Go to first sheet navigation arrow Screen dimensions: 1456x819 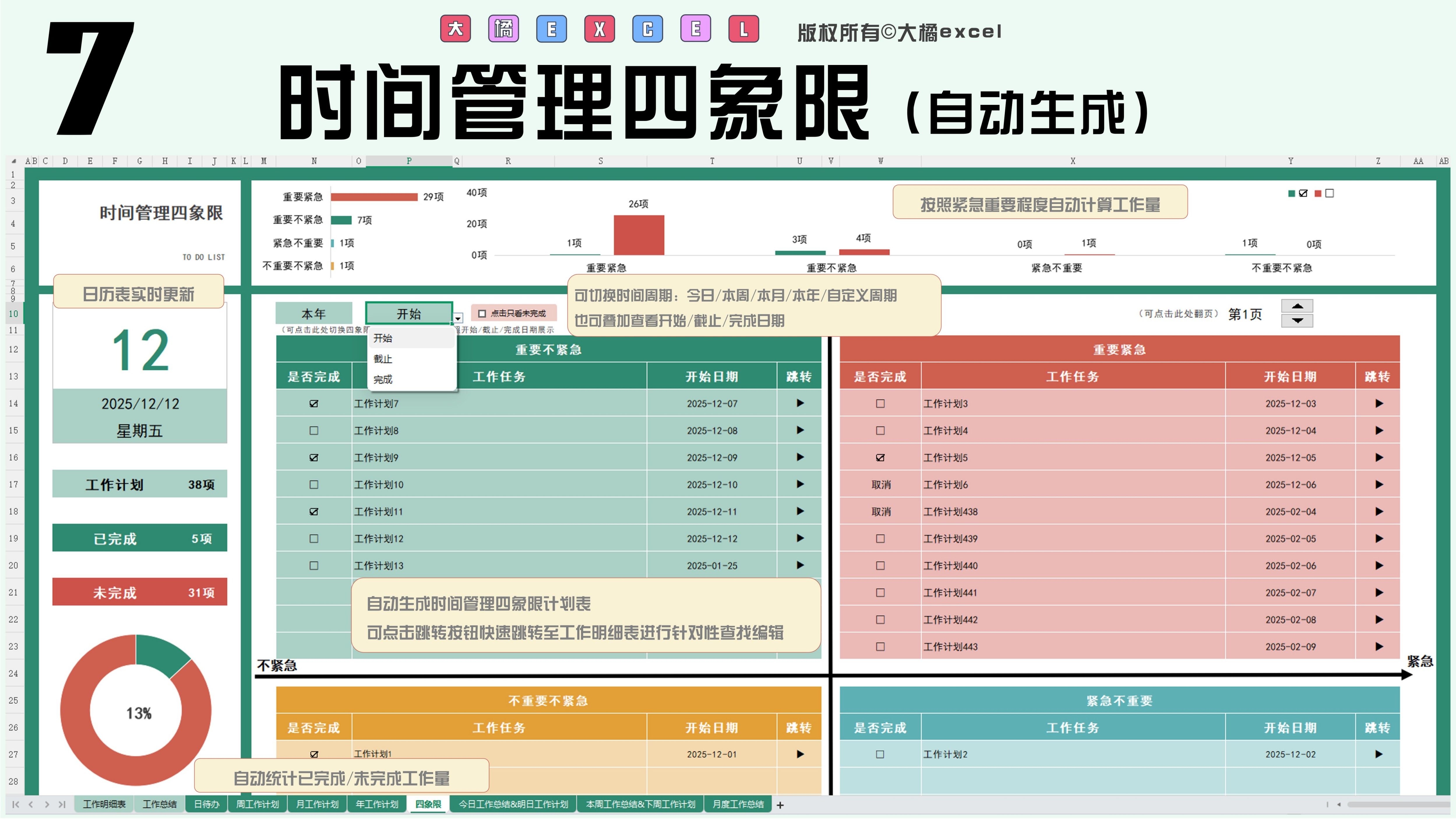[16, 804]
